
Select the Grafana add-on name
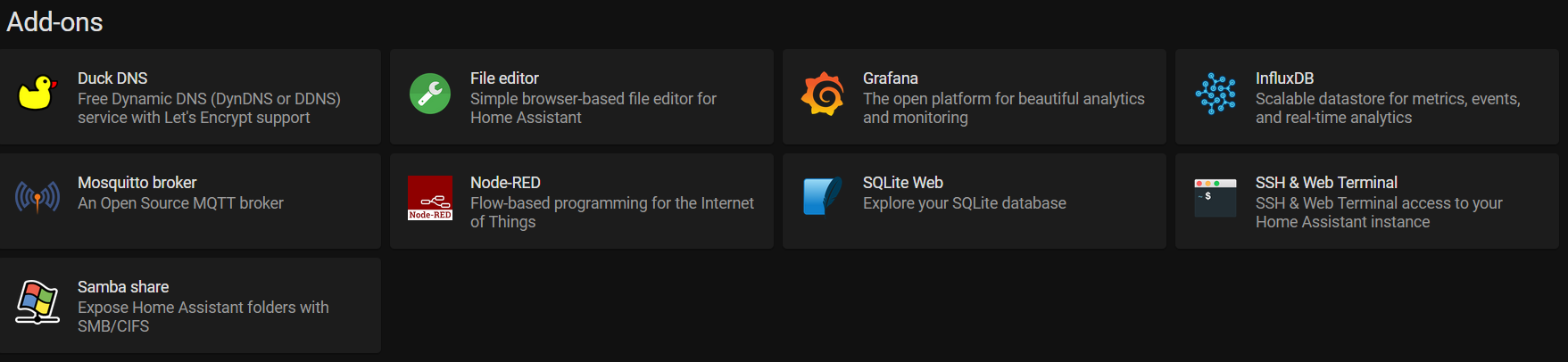tap(891, 78)
